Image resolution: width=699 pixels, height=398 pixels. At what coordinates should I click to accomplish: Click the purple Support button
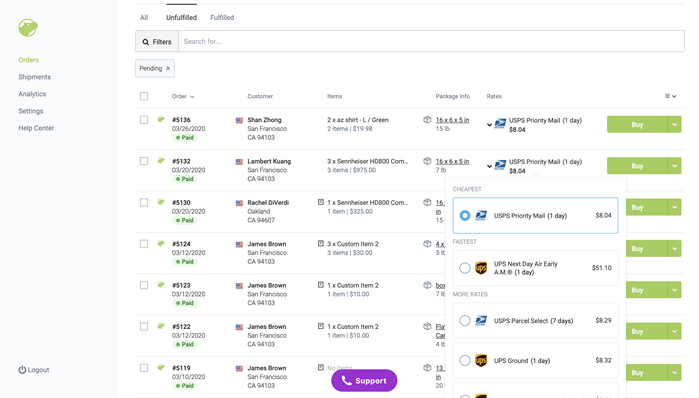pos(364,381)
